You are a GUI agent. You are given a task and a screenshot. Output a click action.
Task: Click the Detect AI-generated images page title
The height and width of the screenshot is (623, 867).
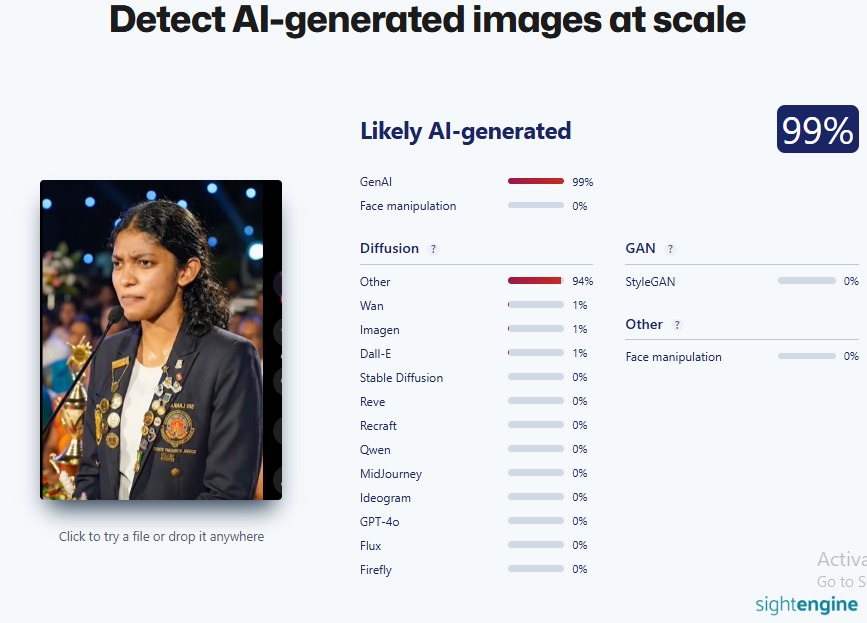click(427, 19)
